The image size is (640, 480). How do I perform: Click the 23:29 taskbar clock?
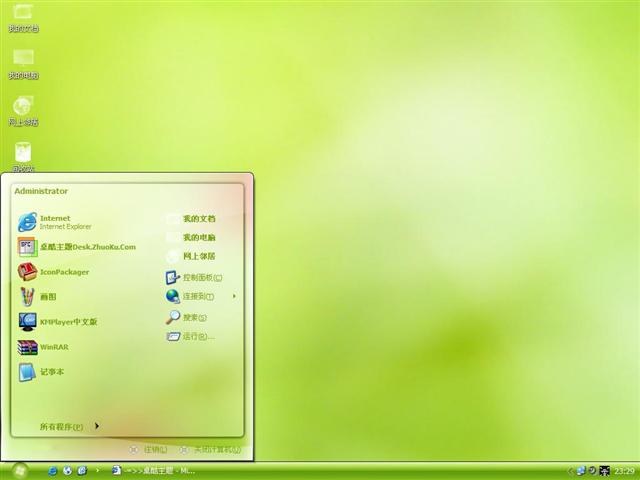[624, 471]
